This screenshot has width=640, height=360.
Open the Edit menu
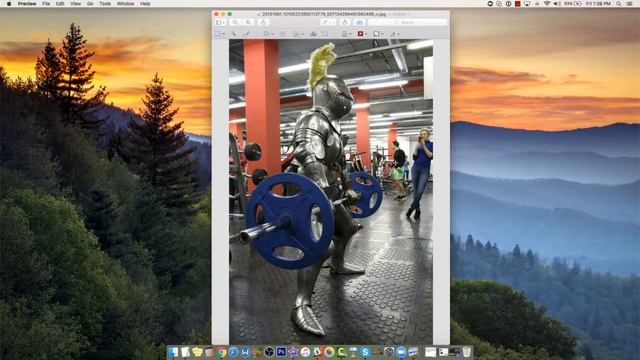[60, 4]
